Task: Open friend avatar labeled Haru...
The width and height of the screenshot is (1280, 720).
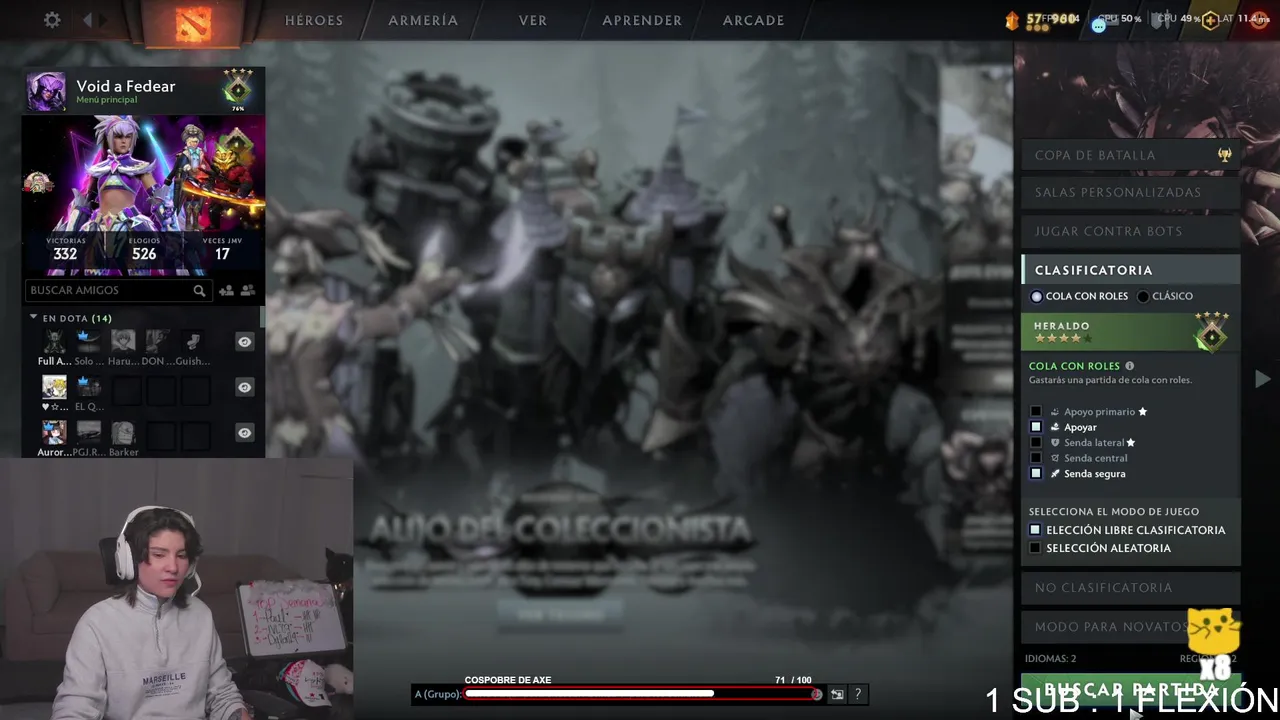Action: [x=123, y=341]
